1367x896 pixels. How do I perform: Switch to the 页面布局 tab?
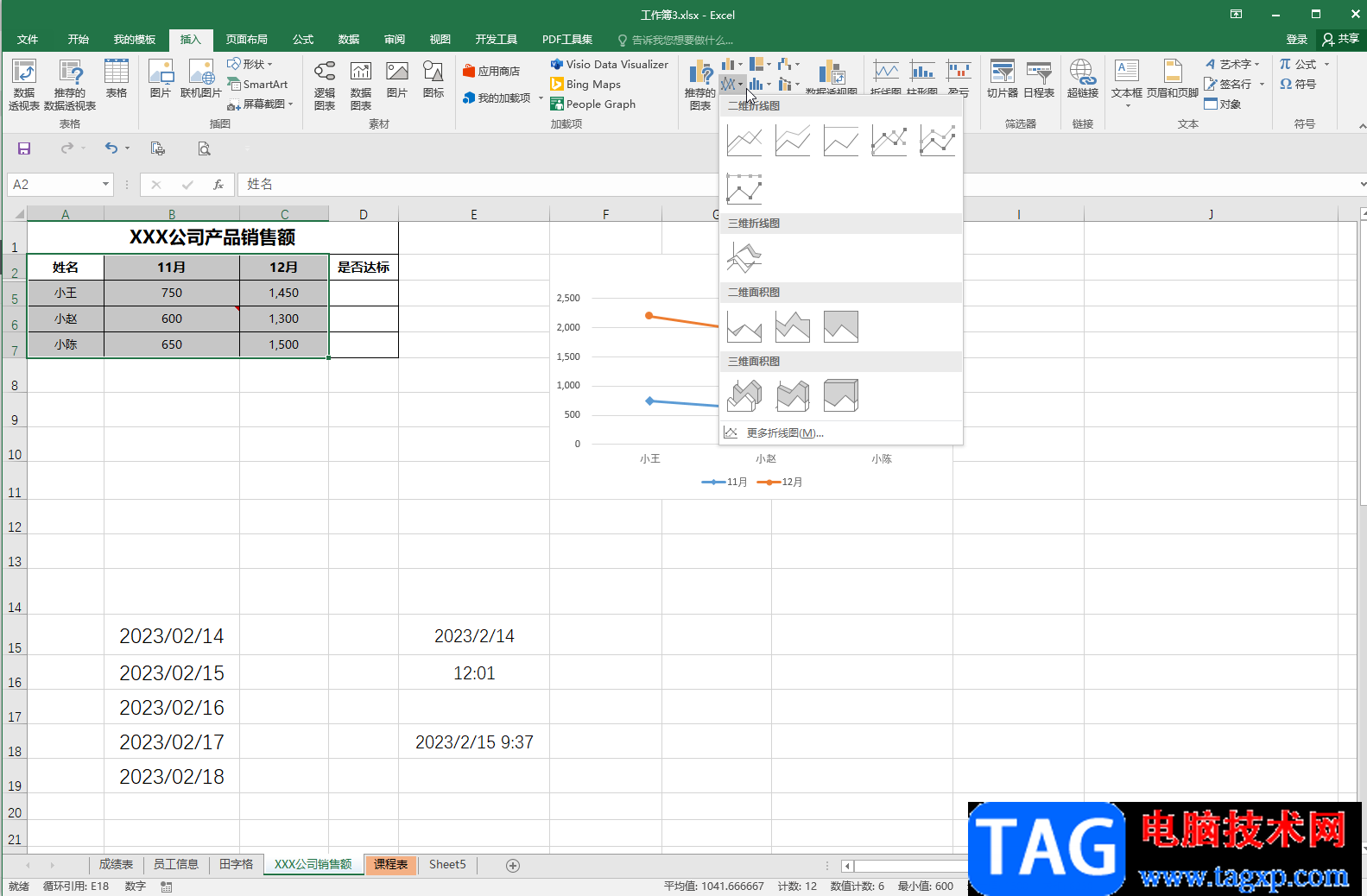(x=247, y=40)
